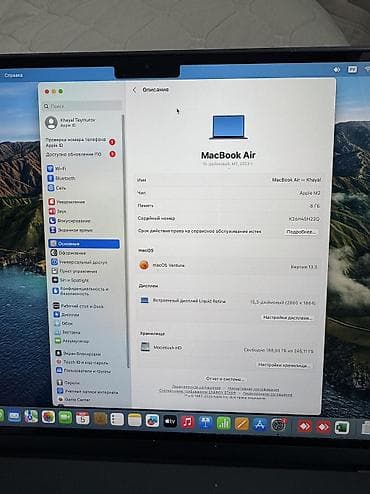
Task: Open Пользователи и группы settings
Action: click(x=83, y=371)
